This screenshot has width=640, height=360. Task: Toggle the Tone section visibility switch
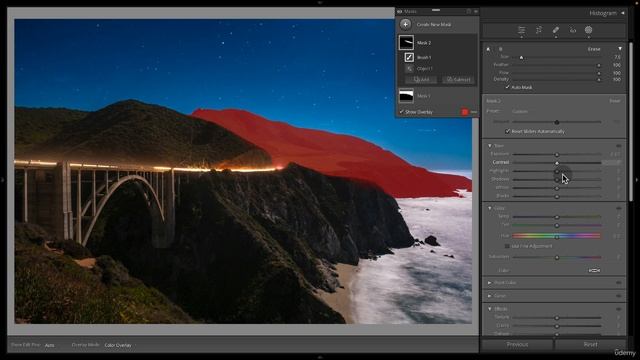click(619, 146)
